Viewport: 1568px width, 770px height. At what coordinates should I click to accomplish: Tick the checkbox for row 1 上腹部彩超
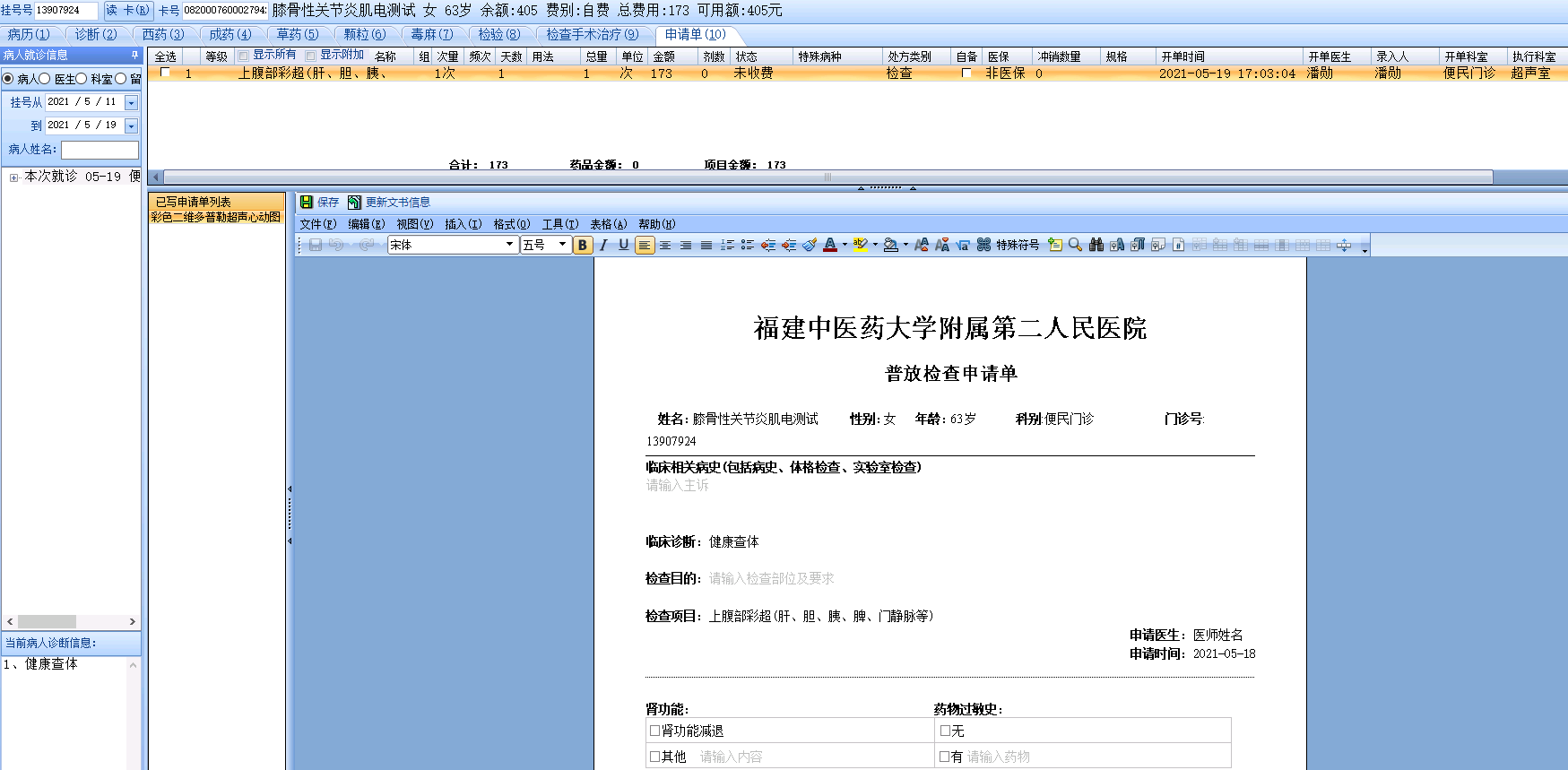[165, 73]
